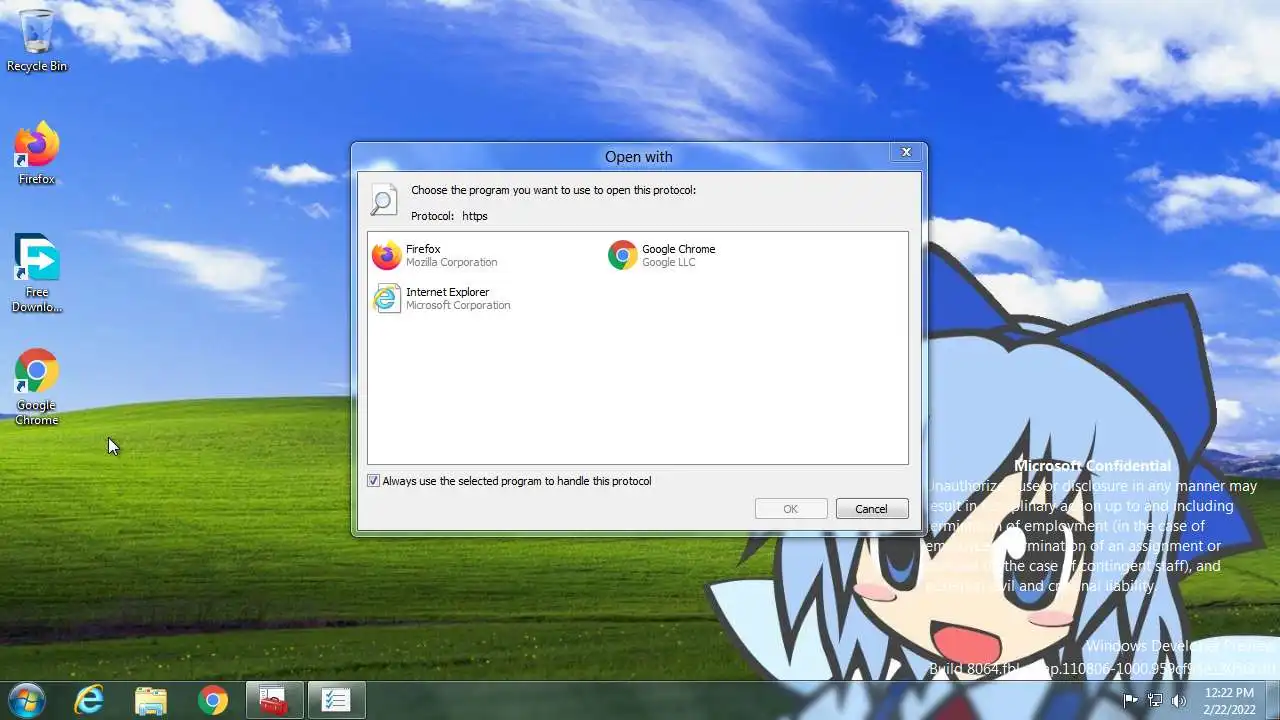Click the Microsoft Corporation publisher text
Screen dimensions: 1280x720
(458, 306)
